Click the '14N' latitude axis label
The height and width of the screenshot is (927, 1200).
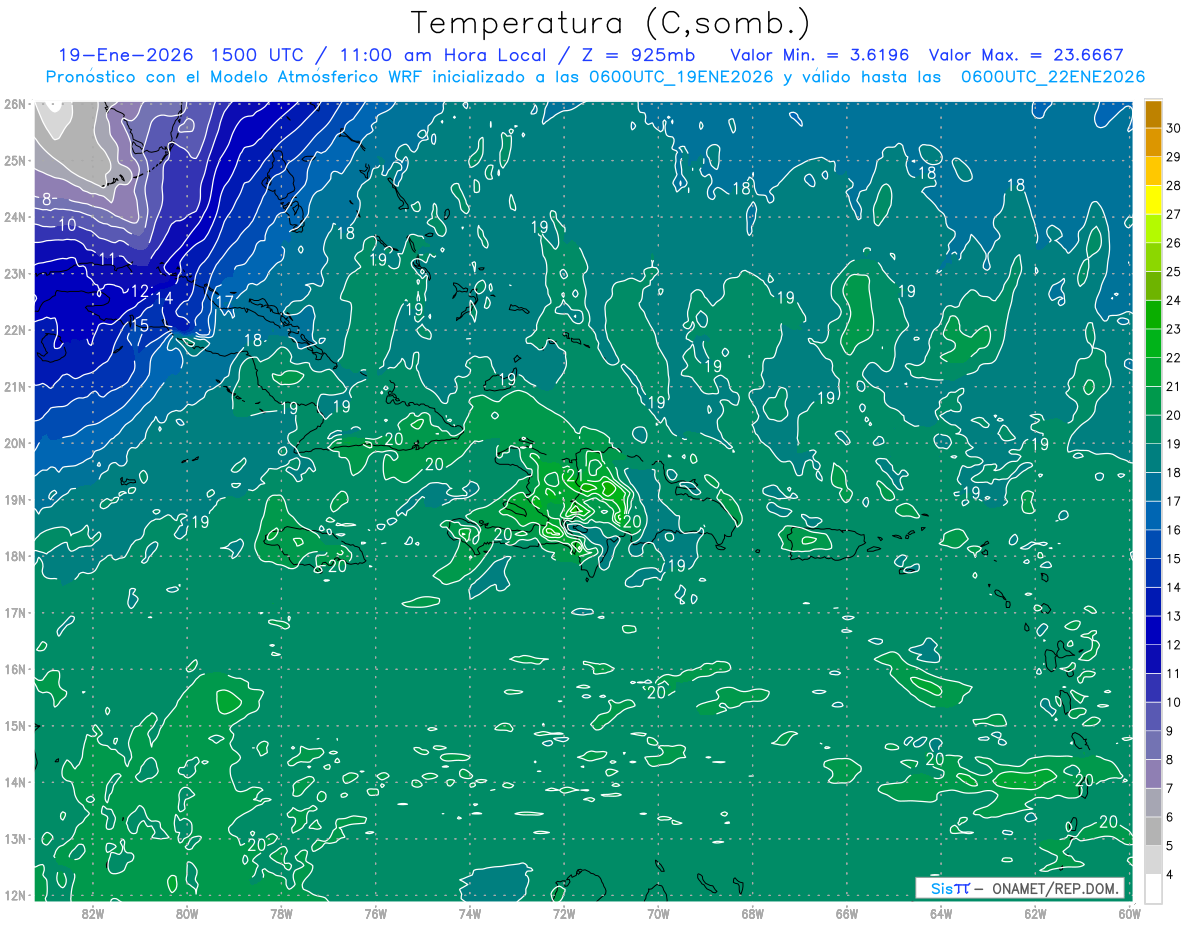[14, 782]
